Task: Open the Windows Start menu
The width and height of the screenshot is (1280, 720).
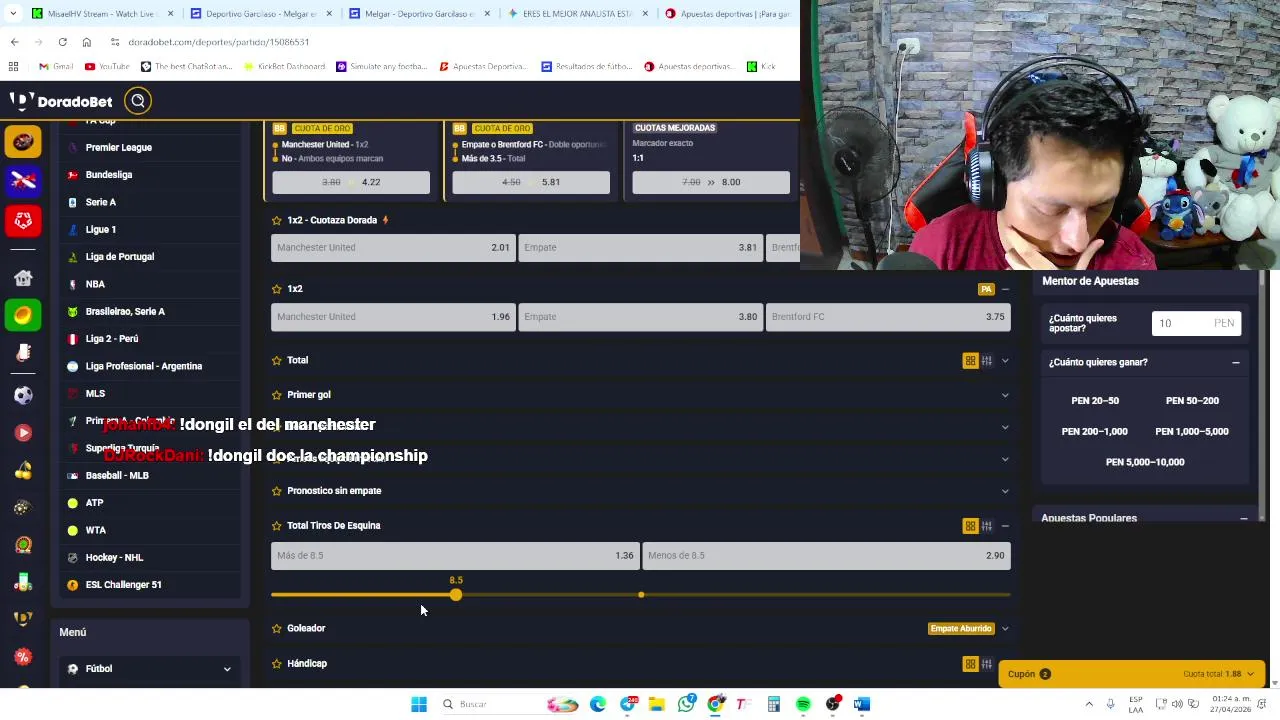Action: [419, 704]
